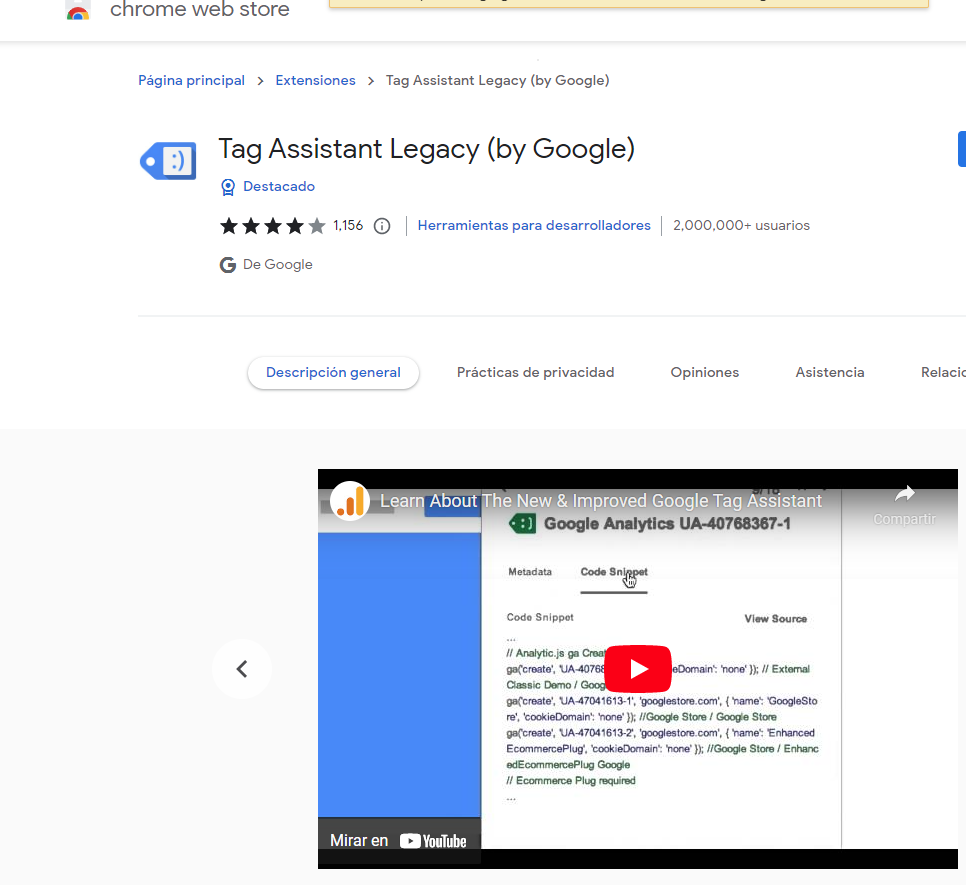966x885 pixels.
Task: Click Mirar en YouTube button
Action: pyautogui.click(x=399, y=841)
